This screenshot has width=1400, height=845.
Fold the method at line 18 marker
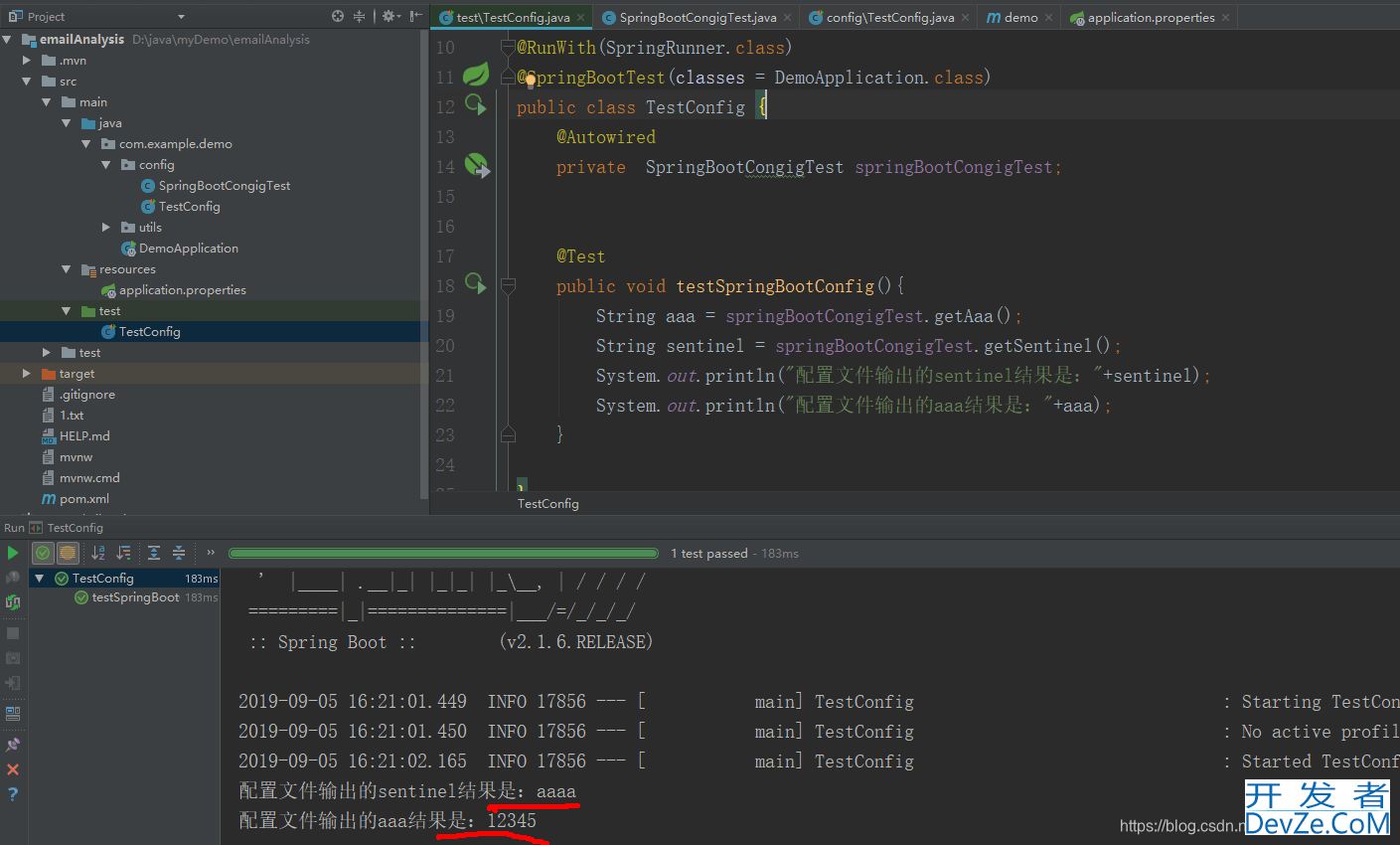508,286
